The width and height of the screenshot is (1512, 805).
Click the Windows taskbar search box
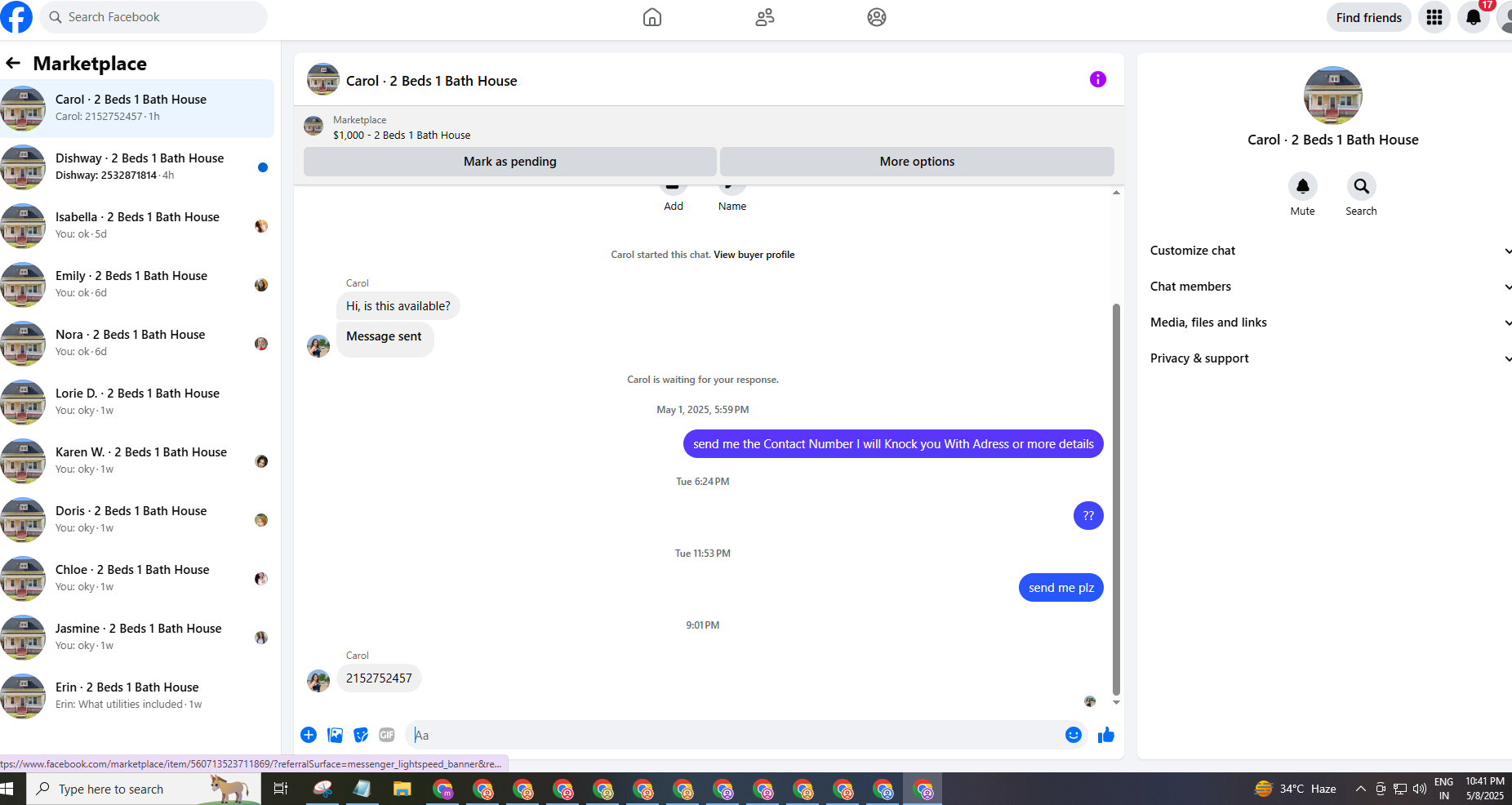click(144, 789)
